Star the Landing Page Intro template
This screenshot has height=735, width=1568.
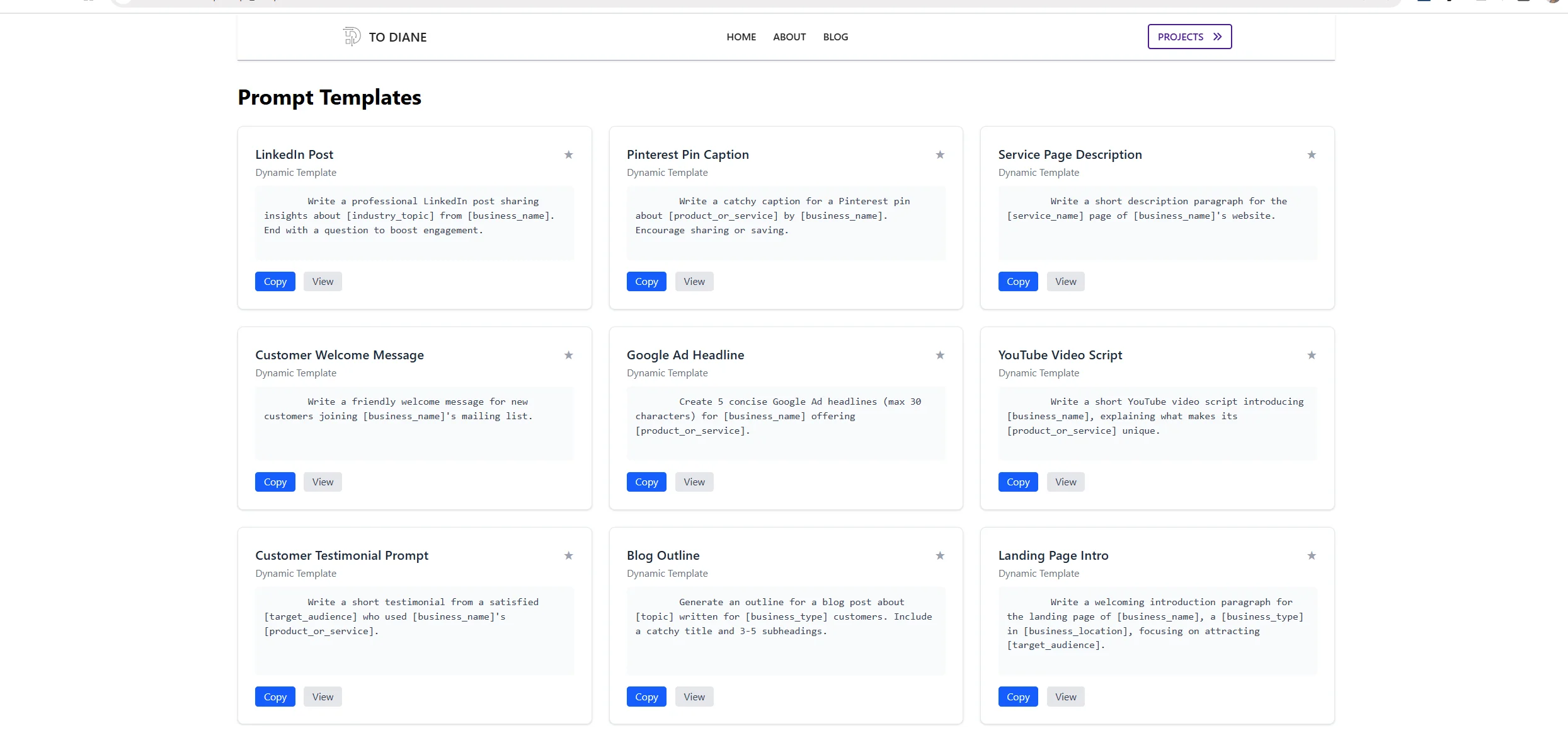click(x=1311, y=555)
